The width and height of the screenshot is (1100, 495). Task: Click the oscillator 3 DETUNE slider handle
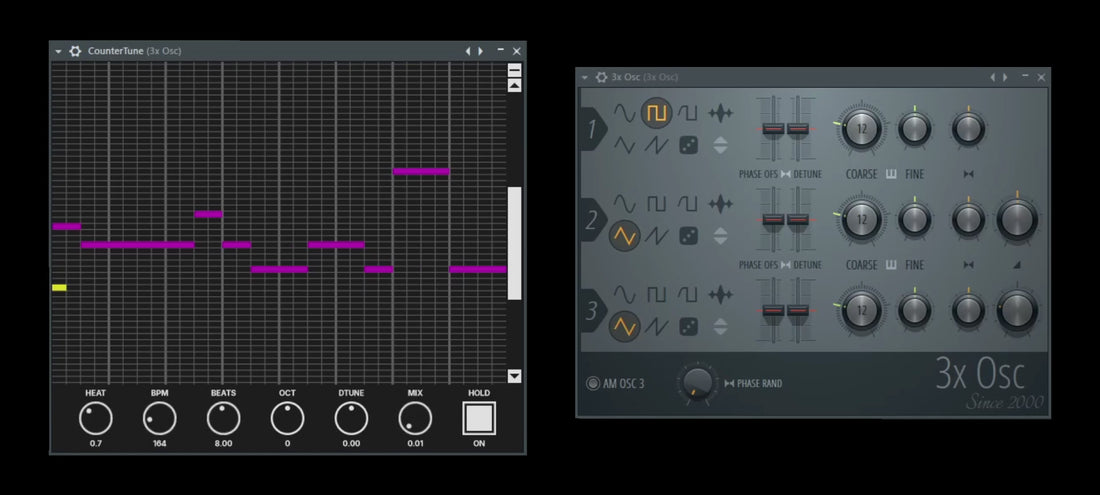[x=798, y=311]
